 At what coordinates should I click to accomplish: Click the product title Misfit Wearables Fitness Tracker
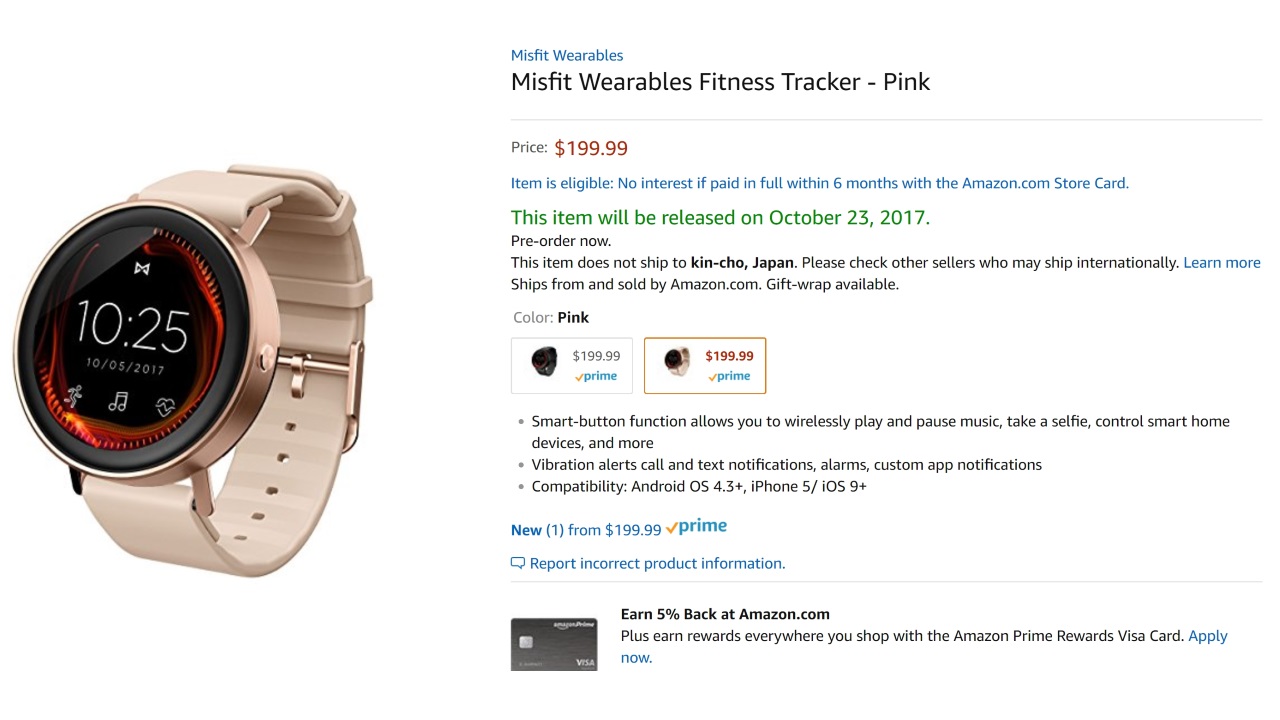point(720,82)
